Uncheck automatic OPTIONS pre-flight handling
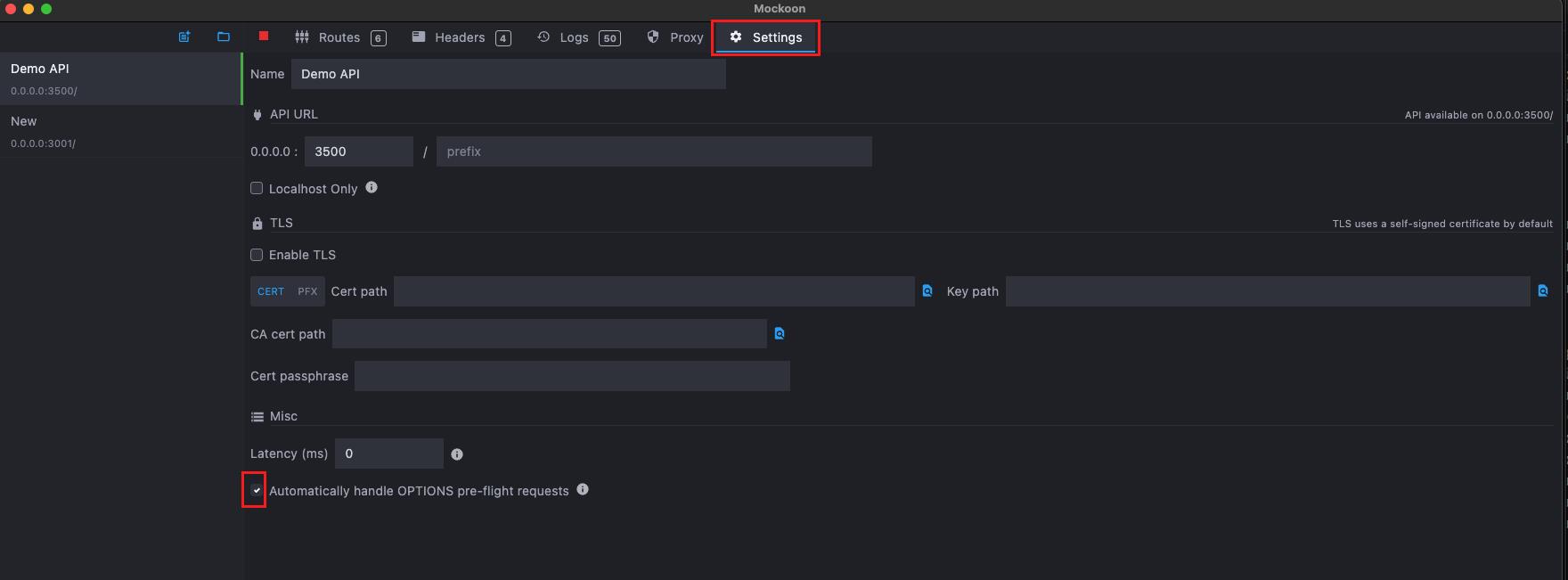Image resolution: width=1568 pixels, height=580 pixels. (x=257, y=490)
